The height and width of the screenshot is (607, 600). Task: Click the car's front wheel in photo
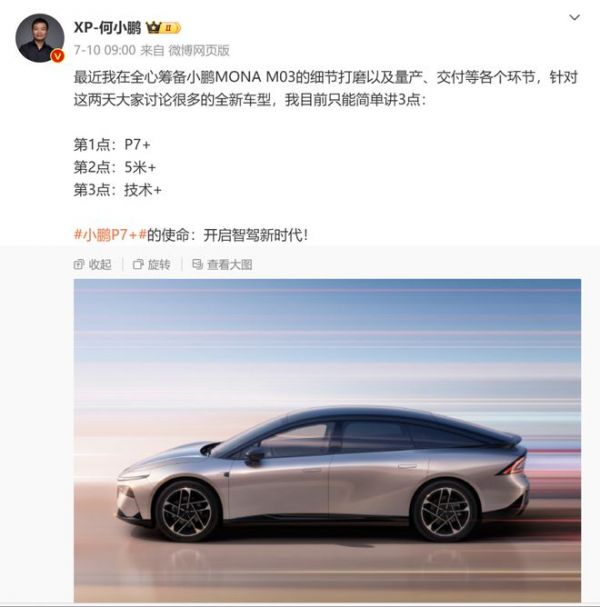(187, 511)
